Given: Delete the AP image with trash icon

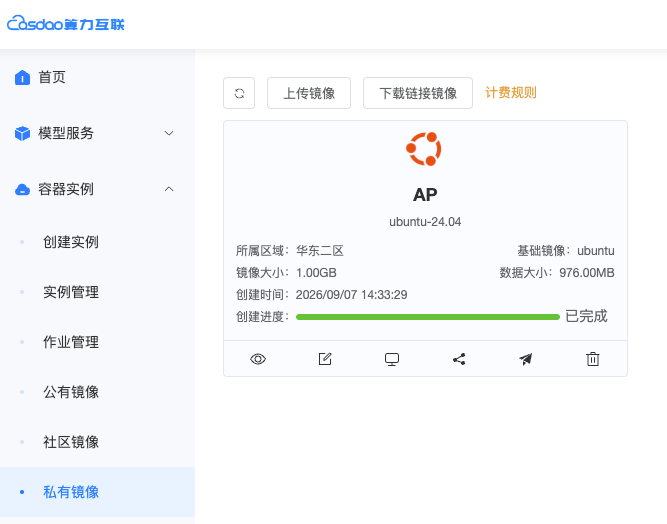Looking at the screenshot, I should (x=593, y=359).
